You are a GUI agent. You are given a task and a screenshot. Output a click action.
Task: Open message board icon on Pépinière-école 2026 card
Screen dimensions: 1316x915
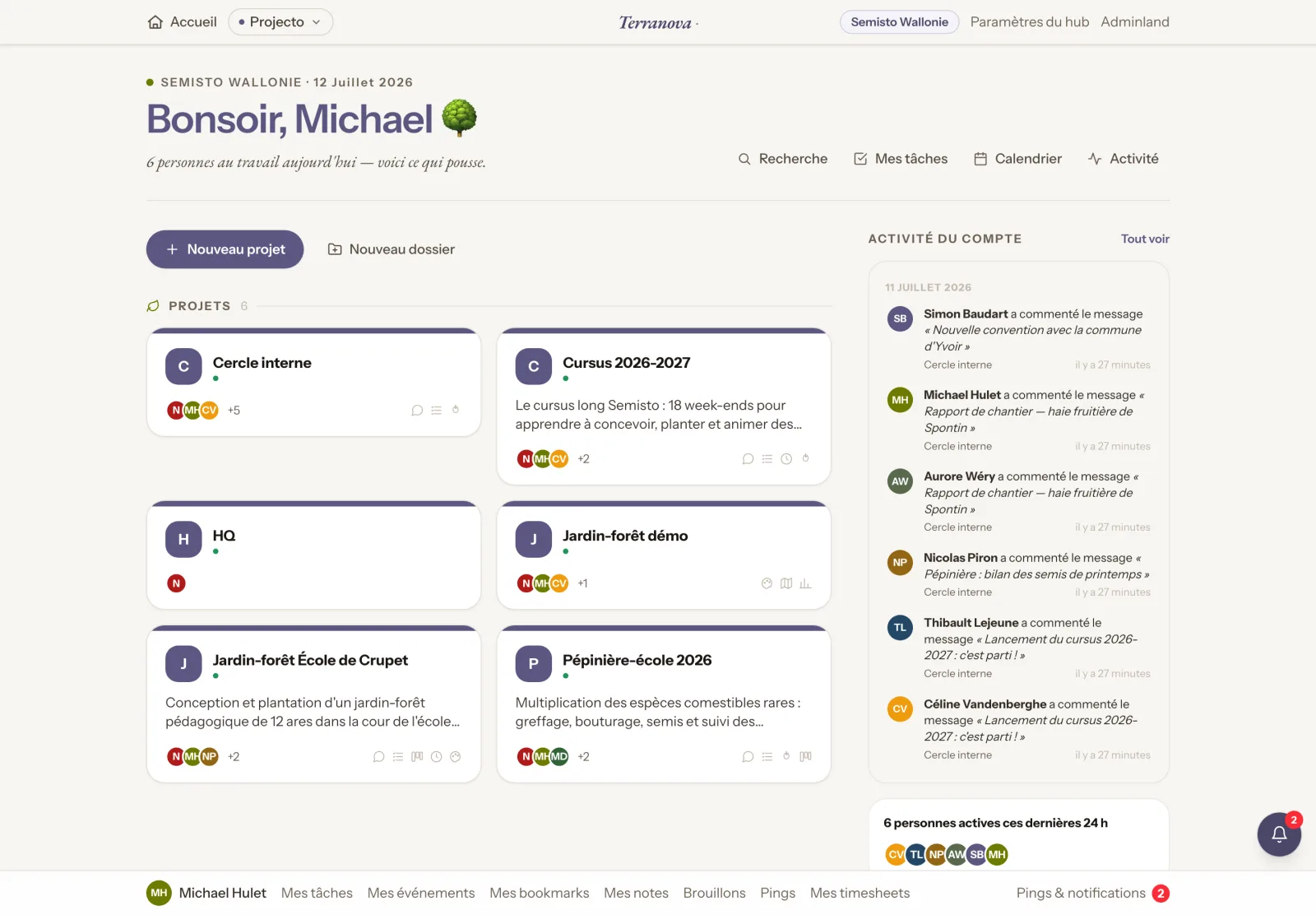748,757
